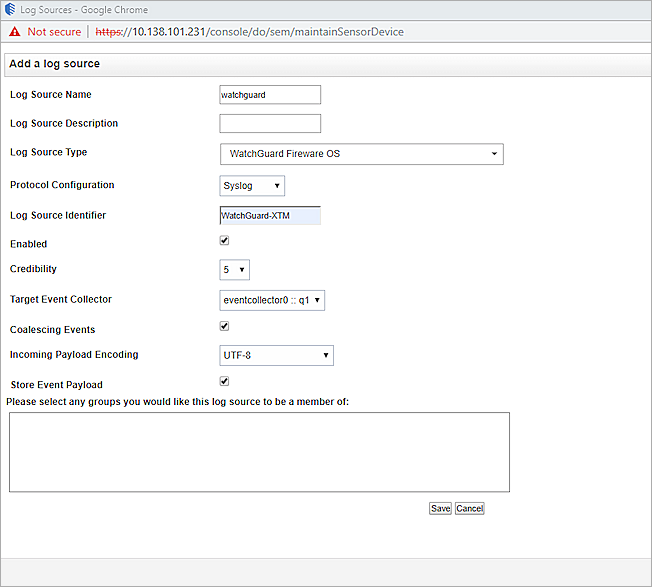Open the Log Source Type dropdown

tap(361, 154)
